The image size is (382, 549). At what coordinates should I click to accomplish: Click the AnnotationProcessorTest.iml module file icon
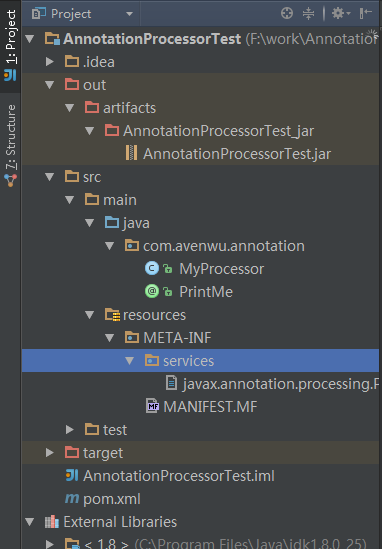click(x=72, y=475)
